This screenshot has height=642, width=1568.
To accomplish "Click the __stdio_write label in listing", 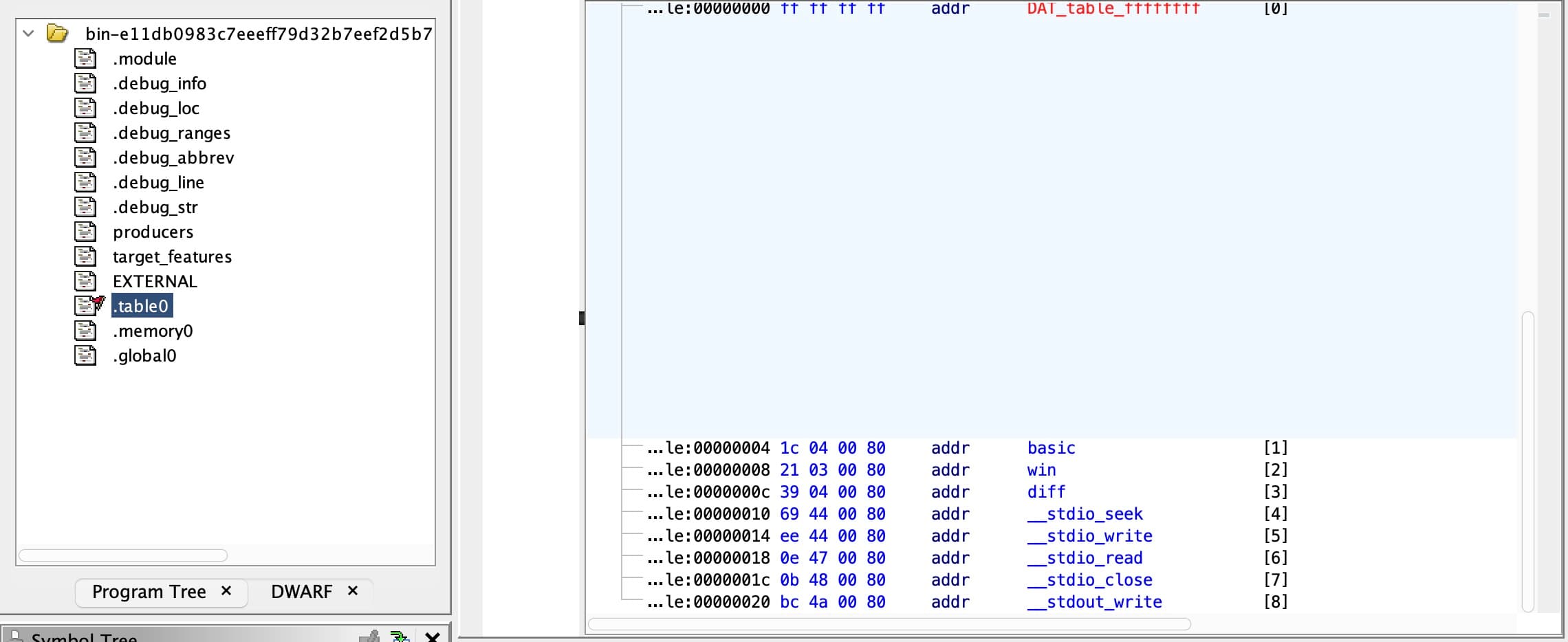I will pyautogui.click(x=1099, y=536).
